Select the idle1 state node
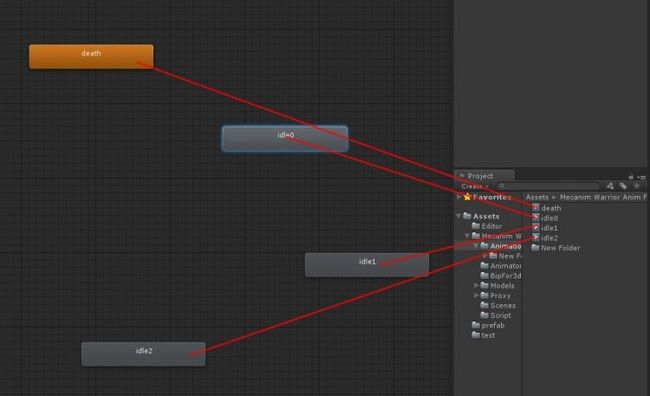This screenshot has height=396, width=650. pyautogui.click(x=367, y=265)
